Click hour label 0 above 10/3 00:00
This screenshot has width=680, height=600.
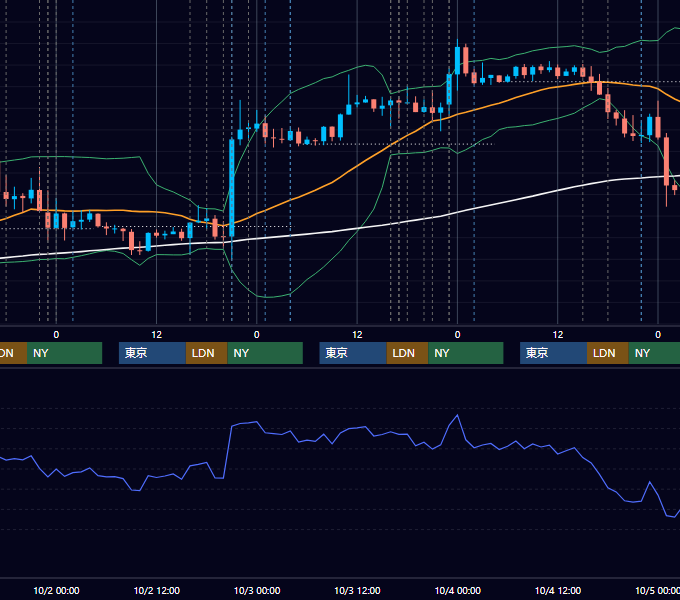257,335
